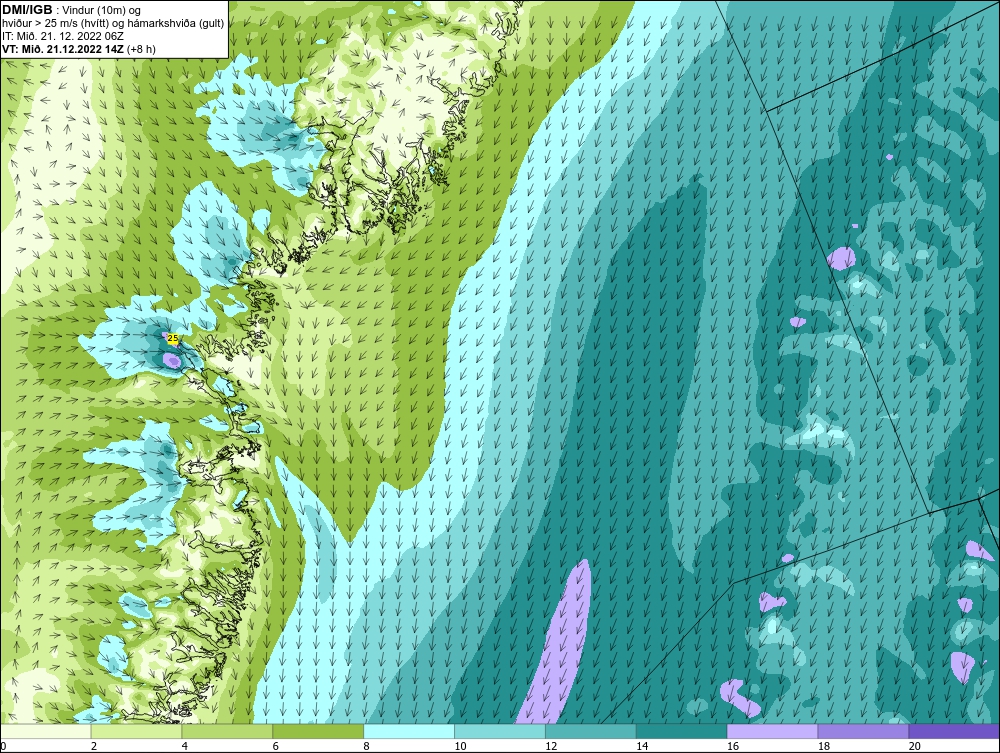Click the 14–16 m/s dark teal legend swatch
The height and width of the screenshot is (753, 1000).
tap(682, 731)
